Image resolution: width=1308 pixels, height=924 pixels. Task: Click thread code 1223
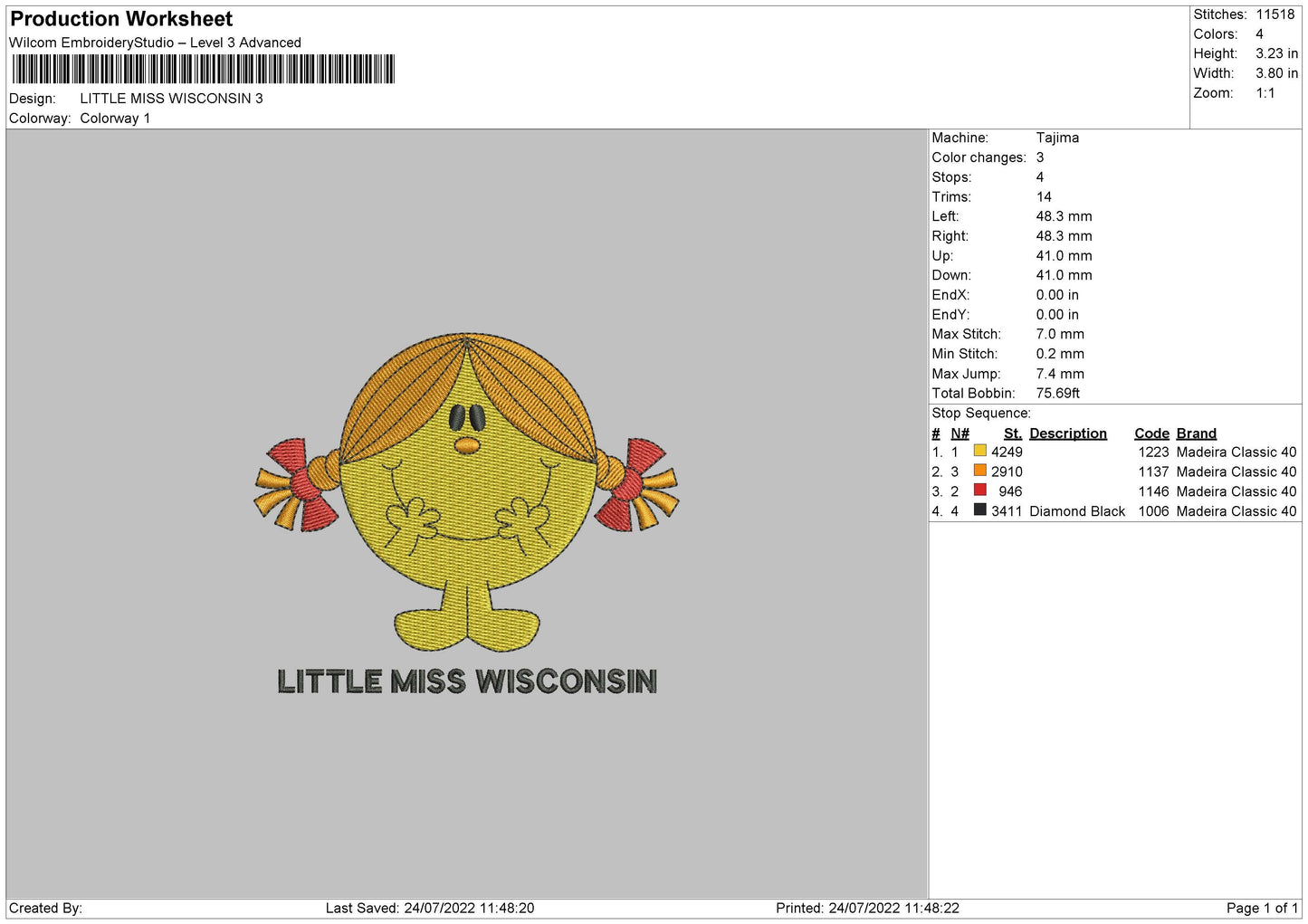coord(1153,452)
